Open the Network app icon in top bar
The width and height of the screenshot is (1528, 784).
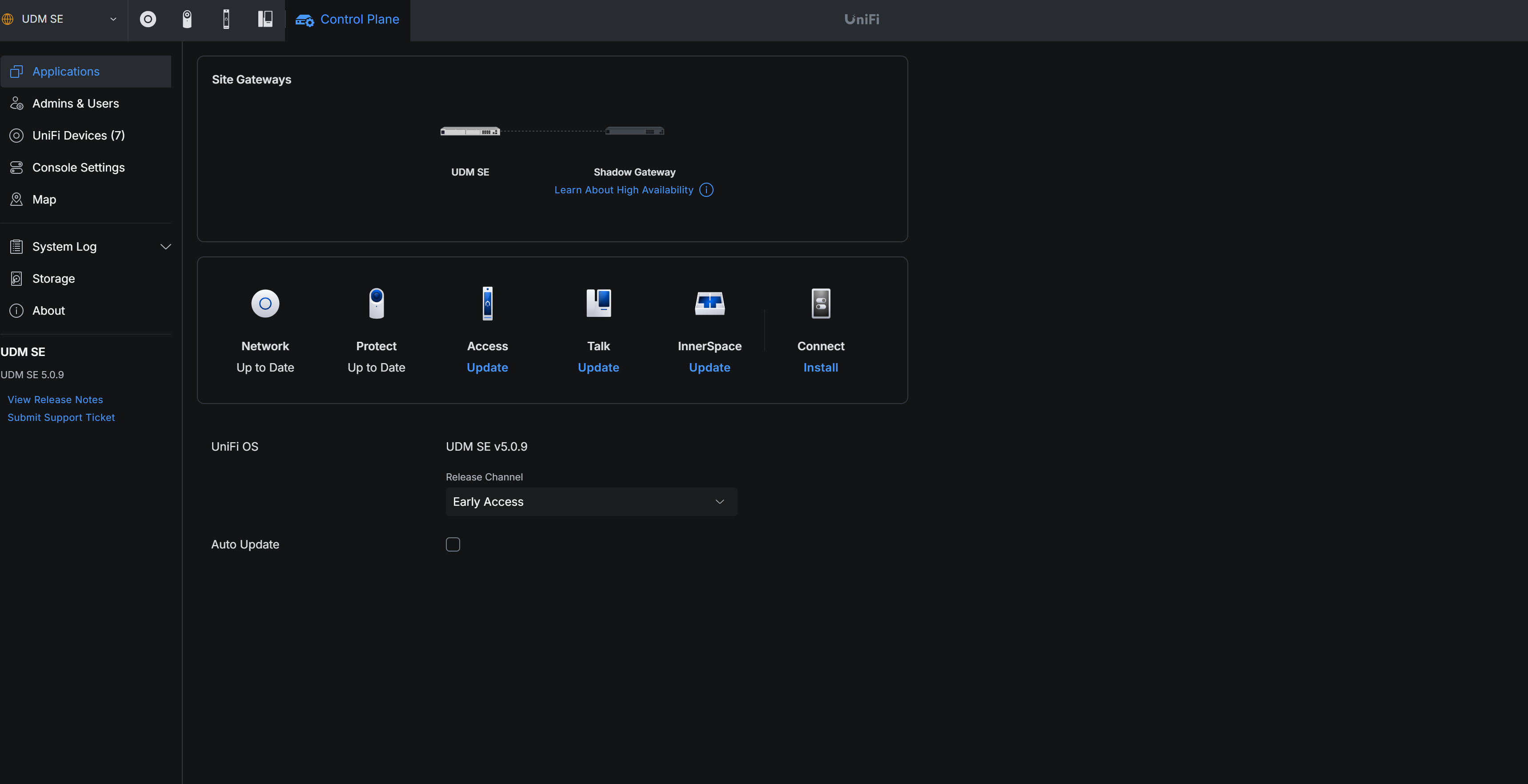[x=148, y=19]
